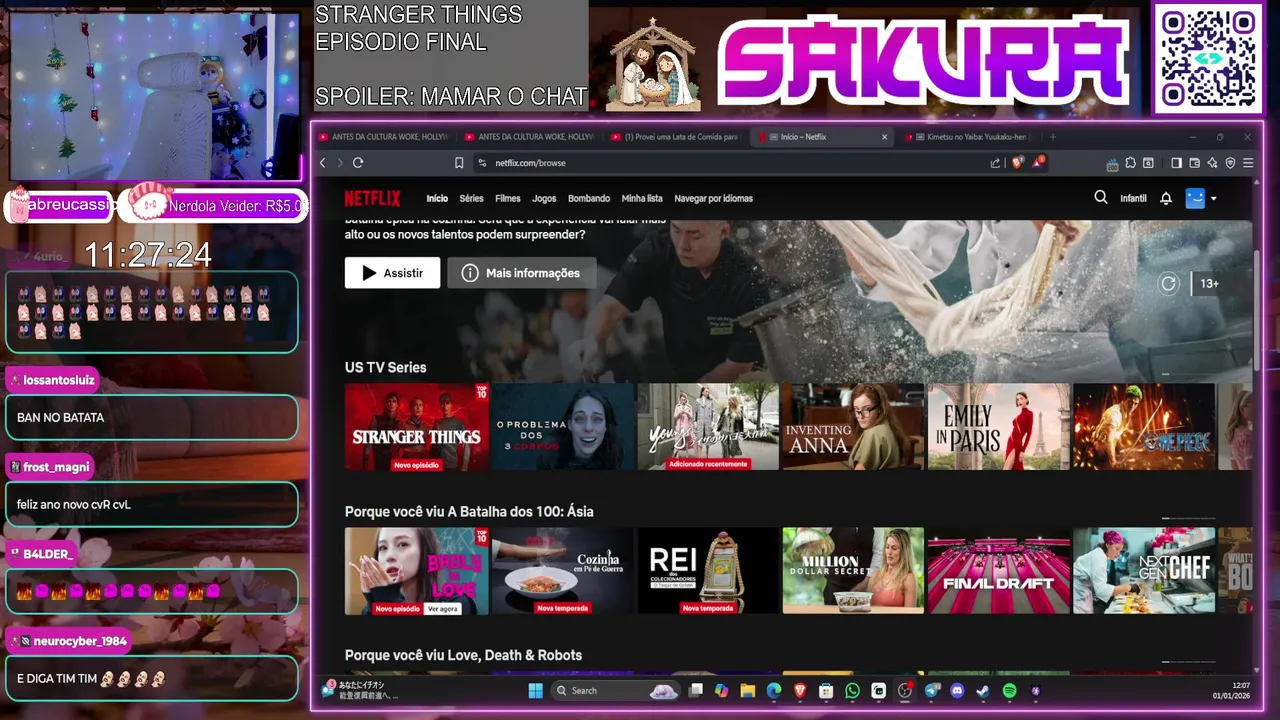This screenshot has height=720, width=1280.
Task: Open the share icon in the address bar
Action: [995, 163]
